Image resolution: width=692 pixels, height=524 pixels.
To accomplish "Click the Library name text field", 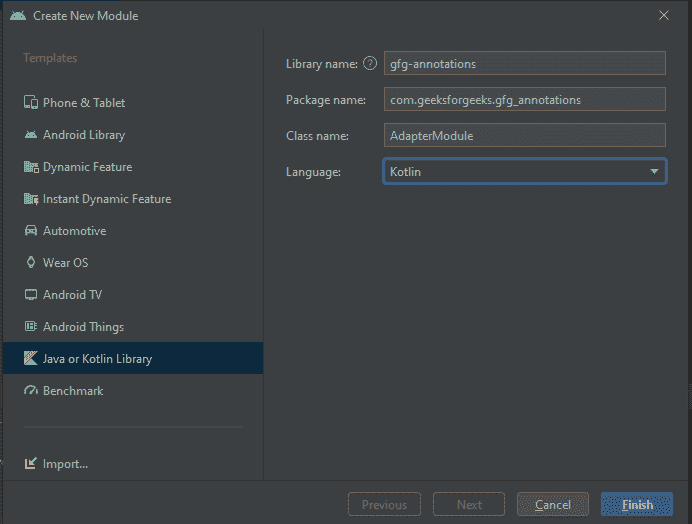I will [524, 64].
